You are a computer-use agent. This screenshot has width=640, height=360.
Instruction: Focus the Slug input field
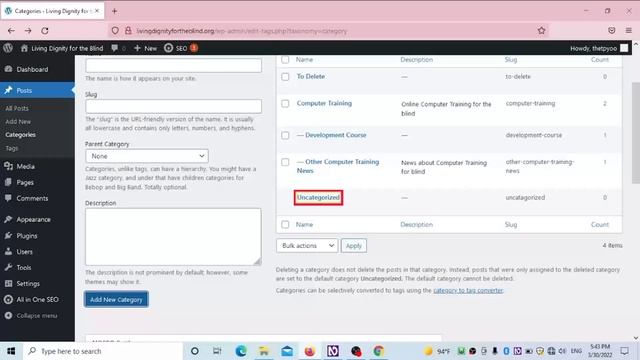pos(173,106)
